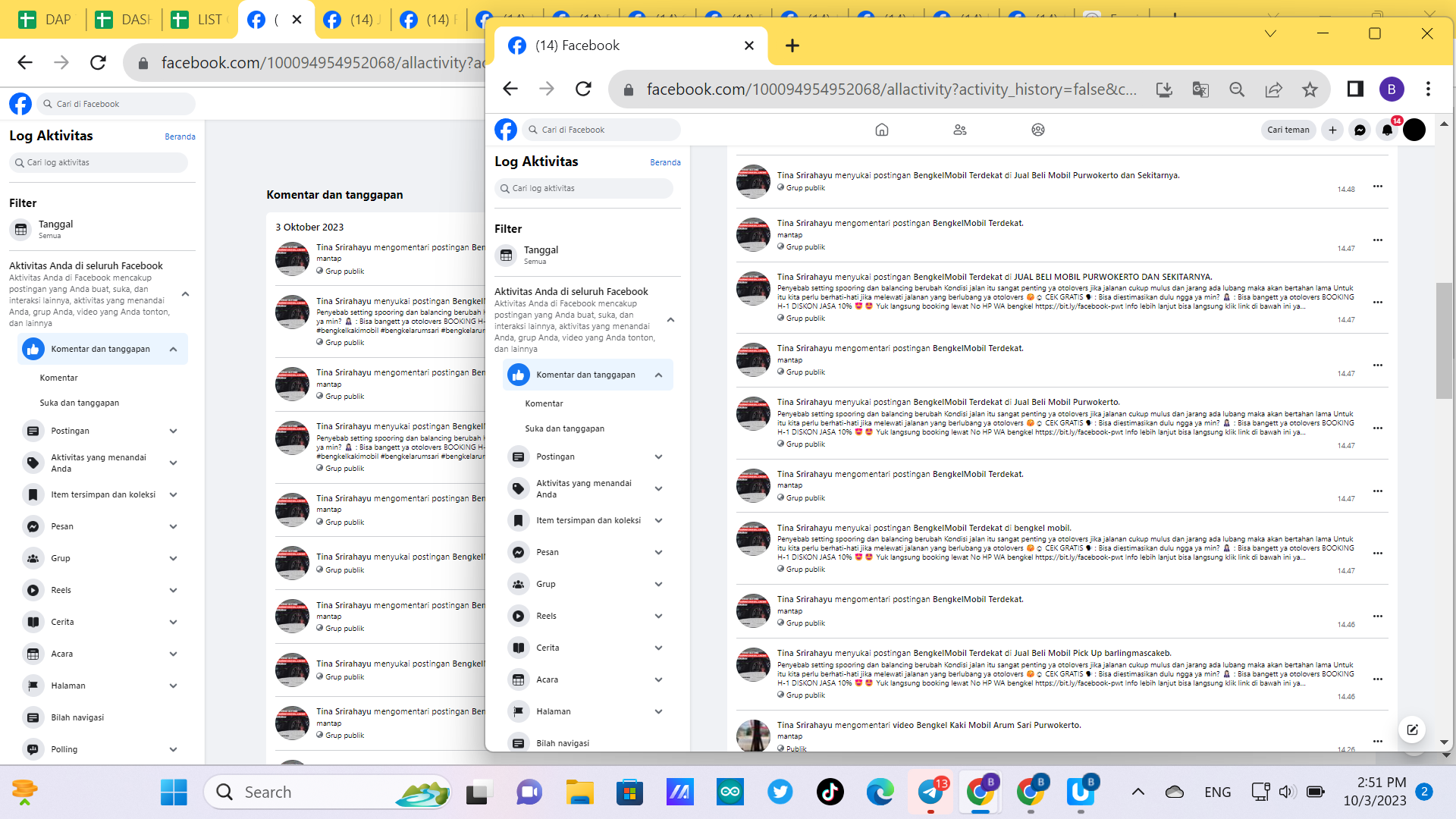
Task: Click the new message compose floating icon
Action: [x=1412, y=730]
